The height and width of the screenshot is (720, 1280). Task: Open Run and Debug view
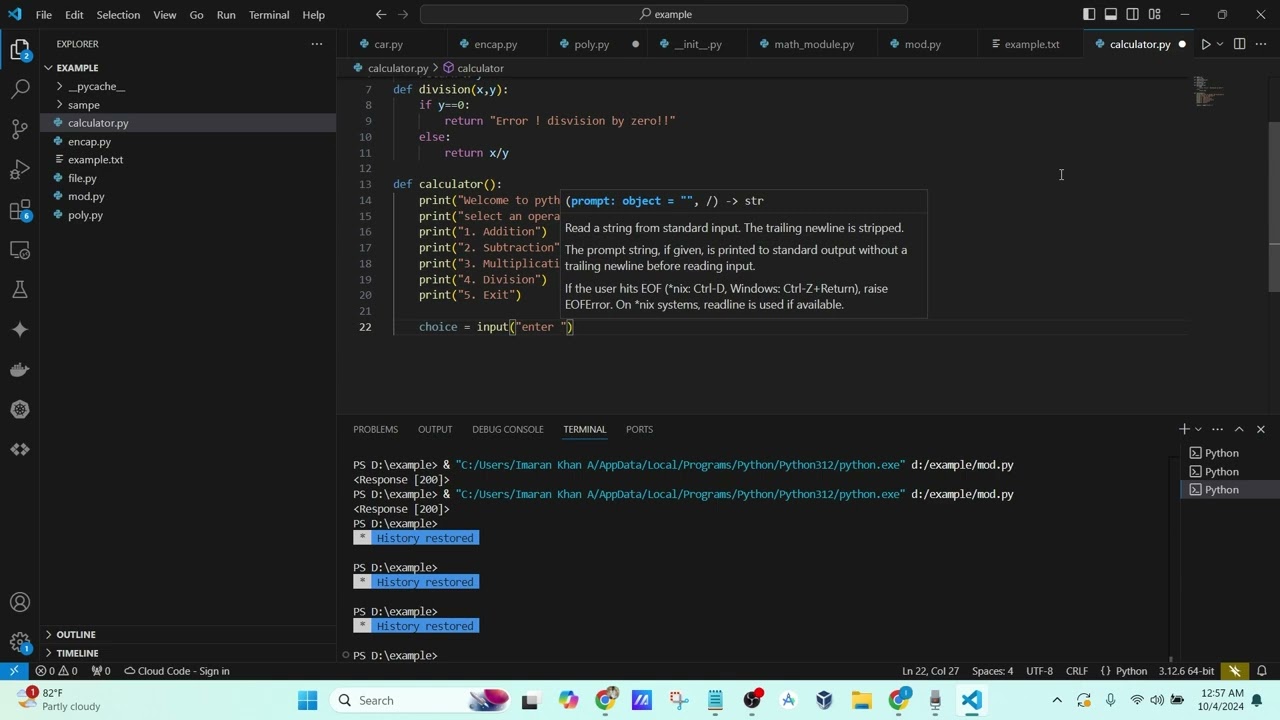tap(20, 169)
